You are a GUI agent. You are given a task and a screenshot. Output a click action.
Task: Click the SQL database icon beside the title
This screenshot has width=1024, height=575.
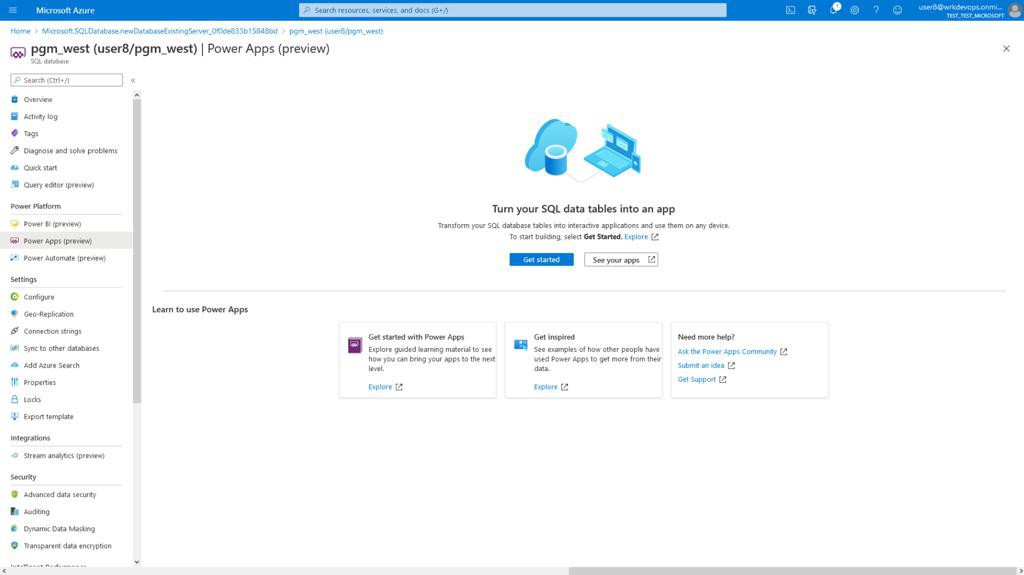point(18,53)
